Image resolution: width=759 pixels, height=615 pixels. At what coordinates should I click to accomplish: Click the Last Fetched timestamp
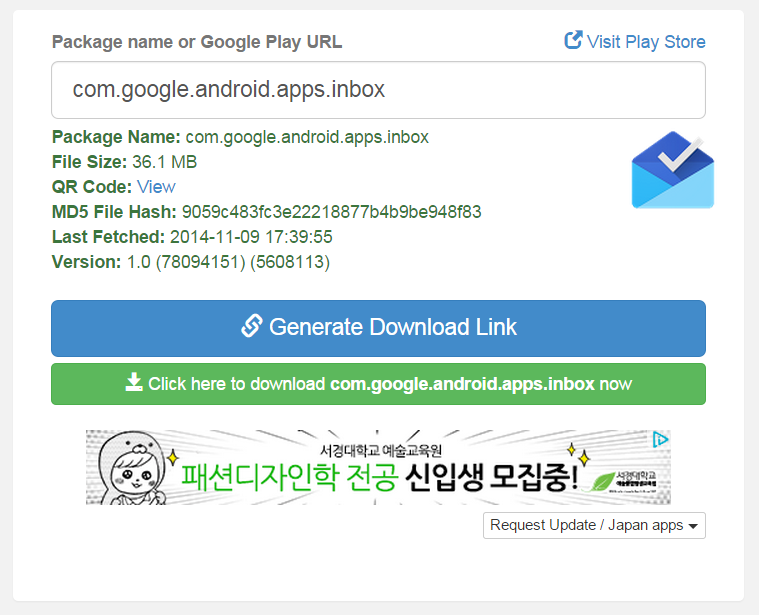(251, 237)
